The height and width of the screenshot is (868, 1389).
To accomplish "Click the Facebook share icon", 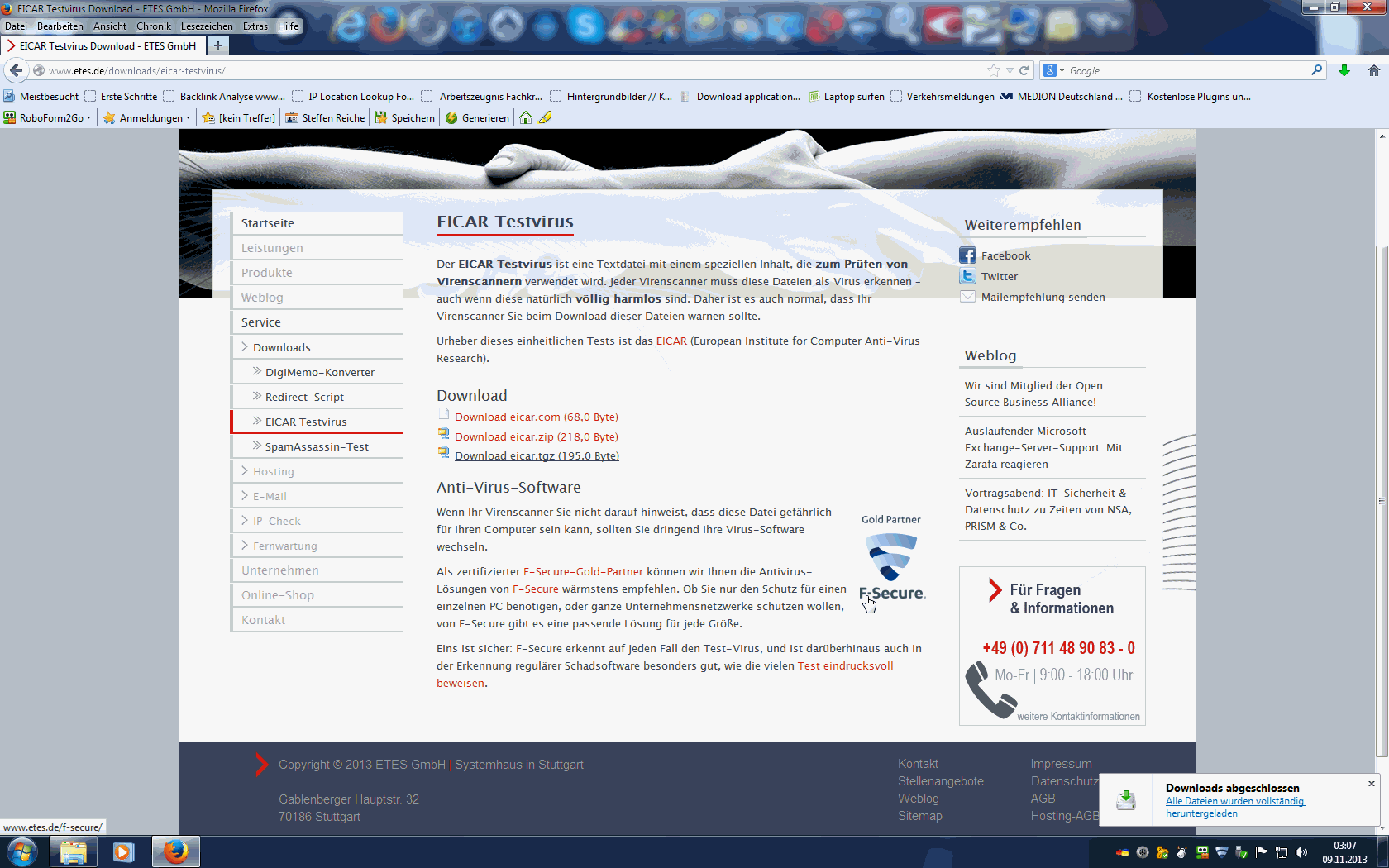I will coord(967,255).
